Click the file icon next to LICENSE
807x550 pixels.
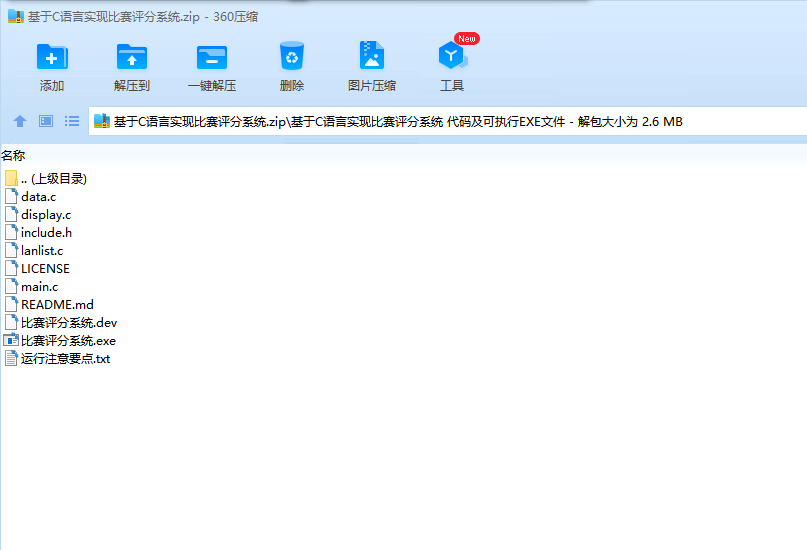tap(11, 269)
